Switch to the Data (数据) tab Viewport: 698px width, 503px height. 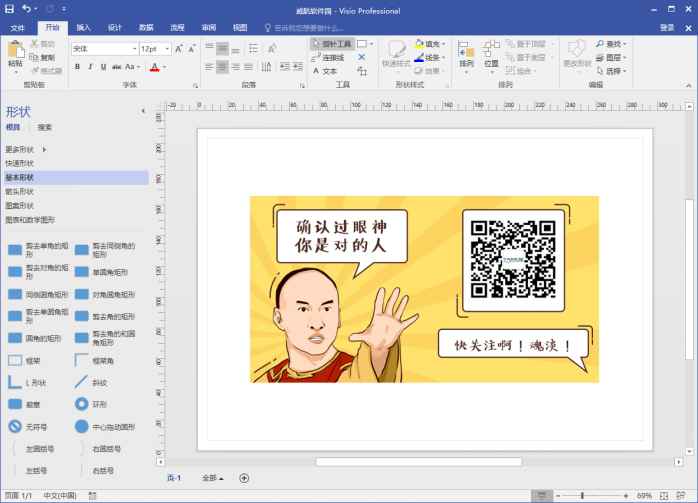146,28
